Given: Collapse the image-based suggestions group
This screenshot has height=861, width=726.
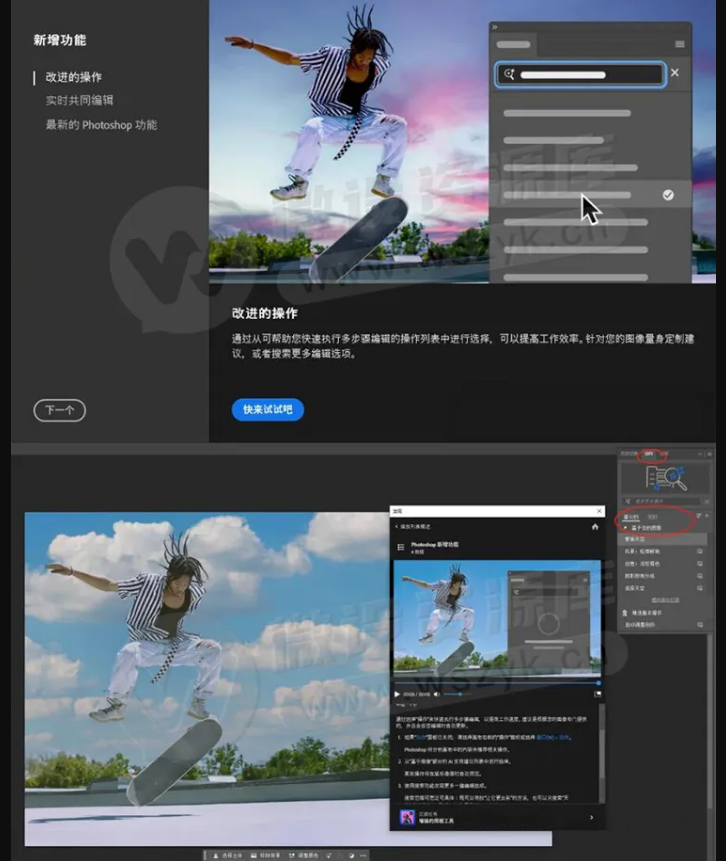Looking at the screenshot, I should click(625, 528).
